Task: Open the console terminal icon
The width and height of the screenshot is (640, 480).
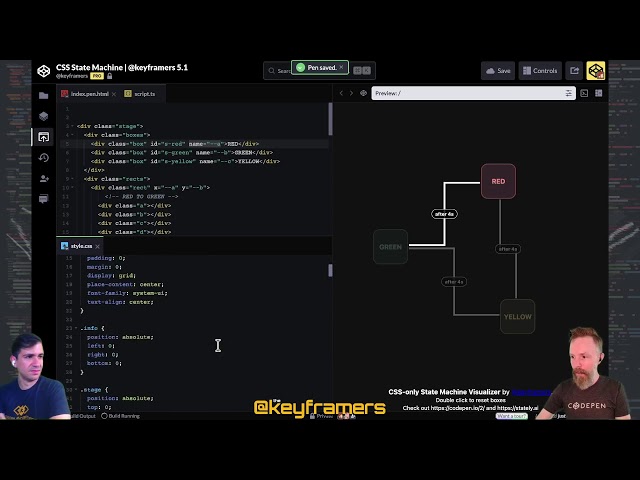Action: coord(584,93)
